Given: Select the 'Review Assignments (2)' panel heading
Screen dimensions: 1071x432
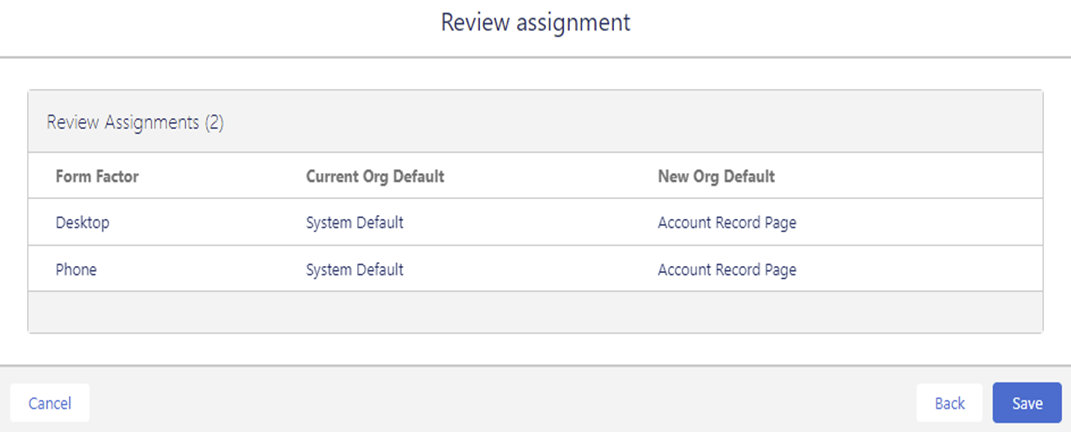Looking at the screenshot, I should tap(135, 123).
